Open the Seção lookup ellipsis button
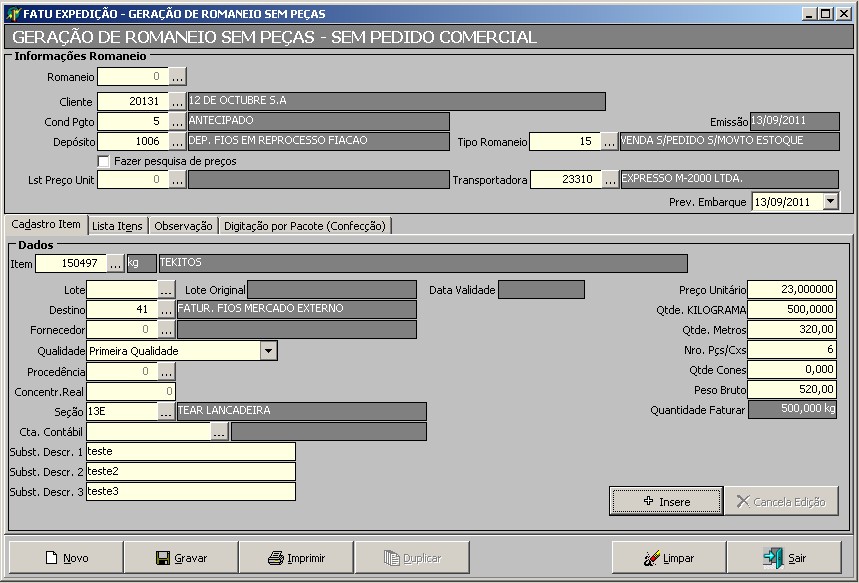Screen dimensions: 859x583 (166, 412)
